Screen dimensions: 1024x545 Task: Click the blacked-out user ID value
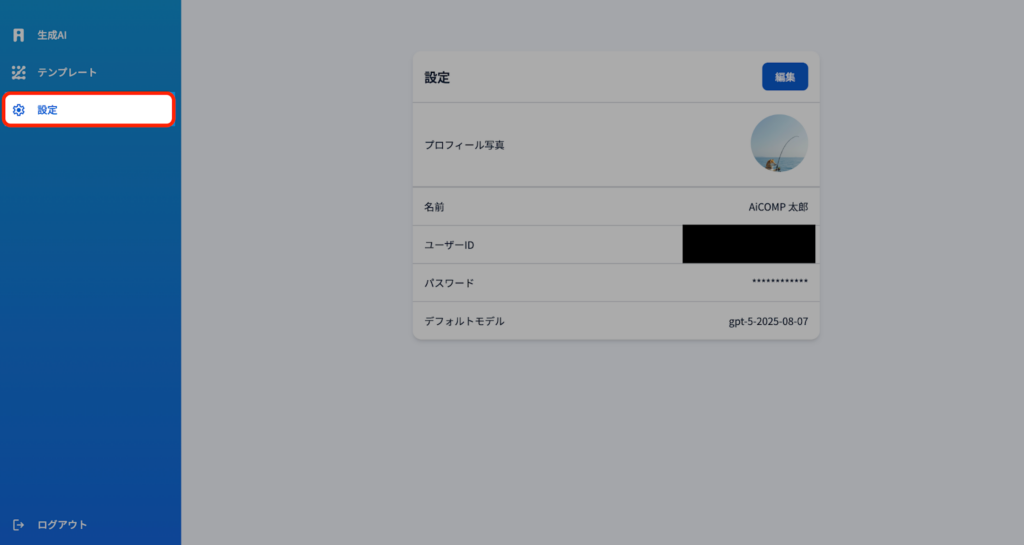(748, 244)
